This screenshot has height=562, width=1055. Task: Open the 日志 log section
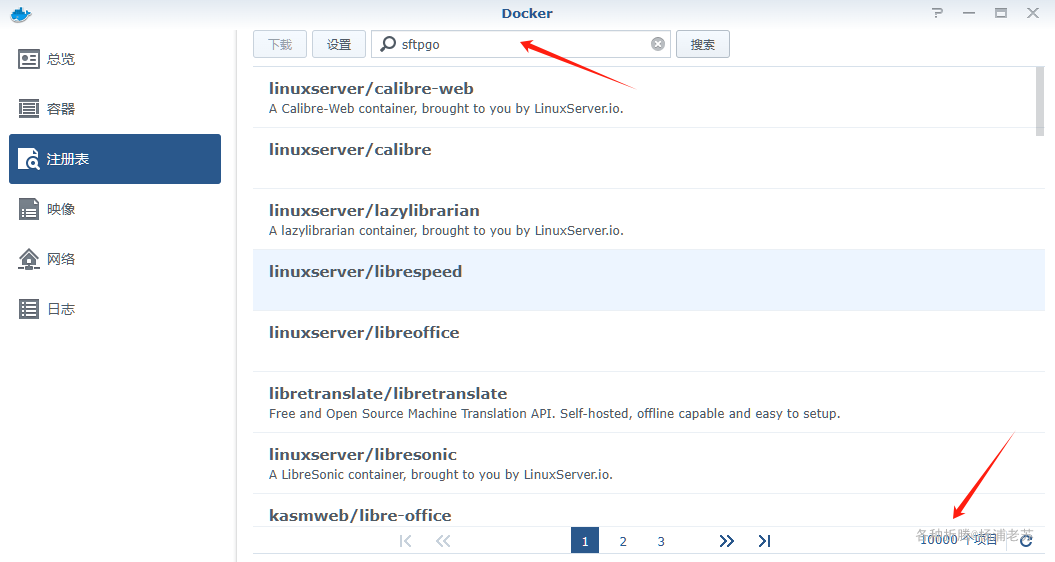click(60, 309)
